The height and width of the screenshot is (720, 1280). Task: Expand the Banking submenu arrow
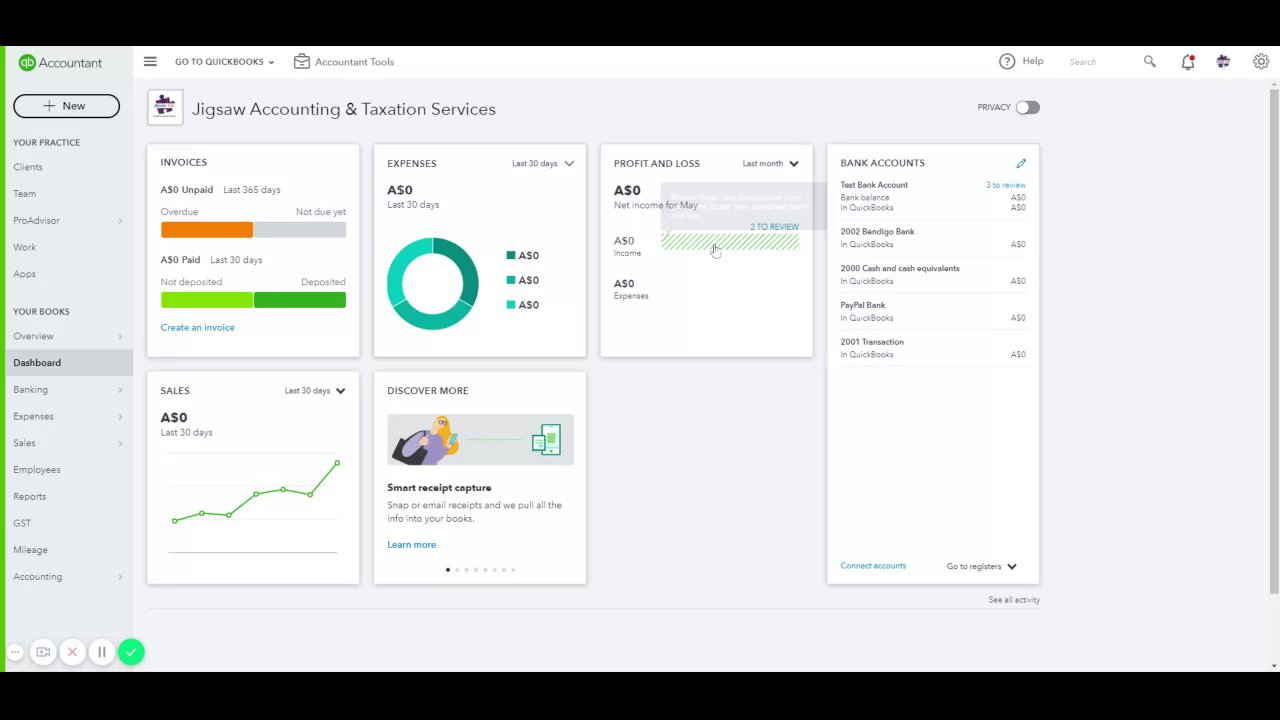pyautogui.click(x=120, y=390)
